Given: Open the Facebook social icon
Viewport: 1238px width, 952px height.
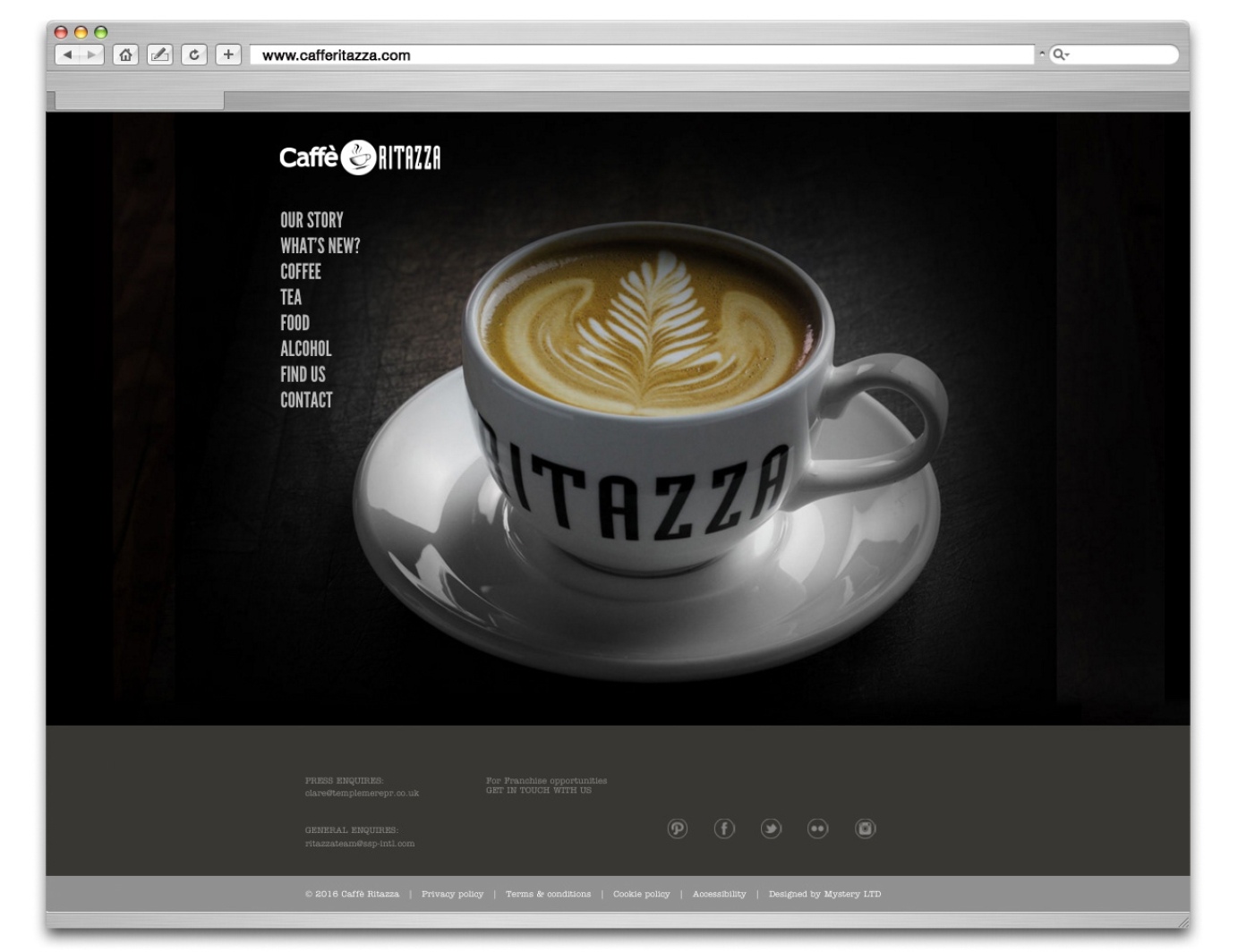Looking at the screenshot, I should pos(725,829).
